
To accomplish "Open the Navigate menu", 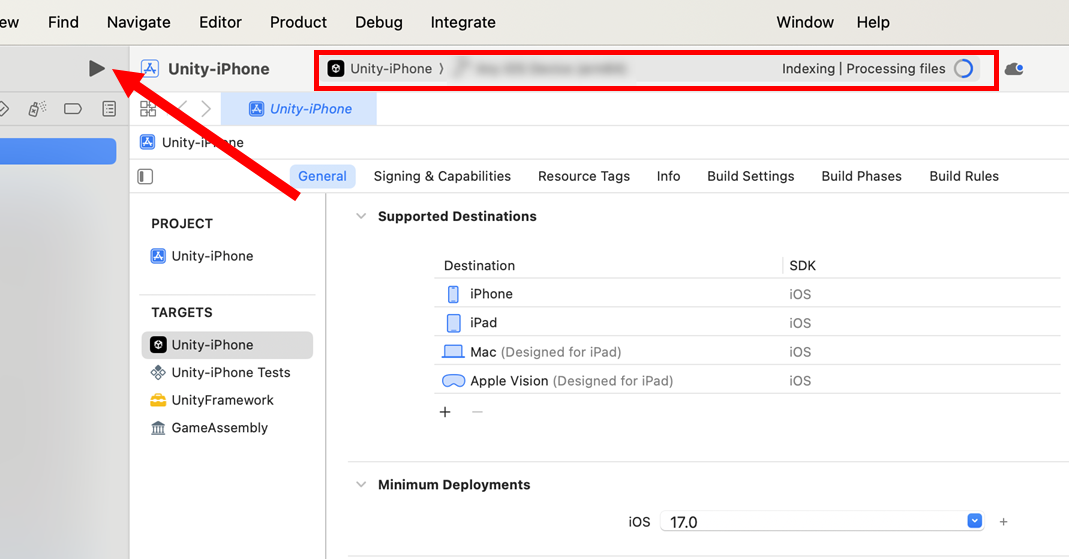I will (138, 22).
